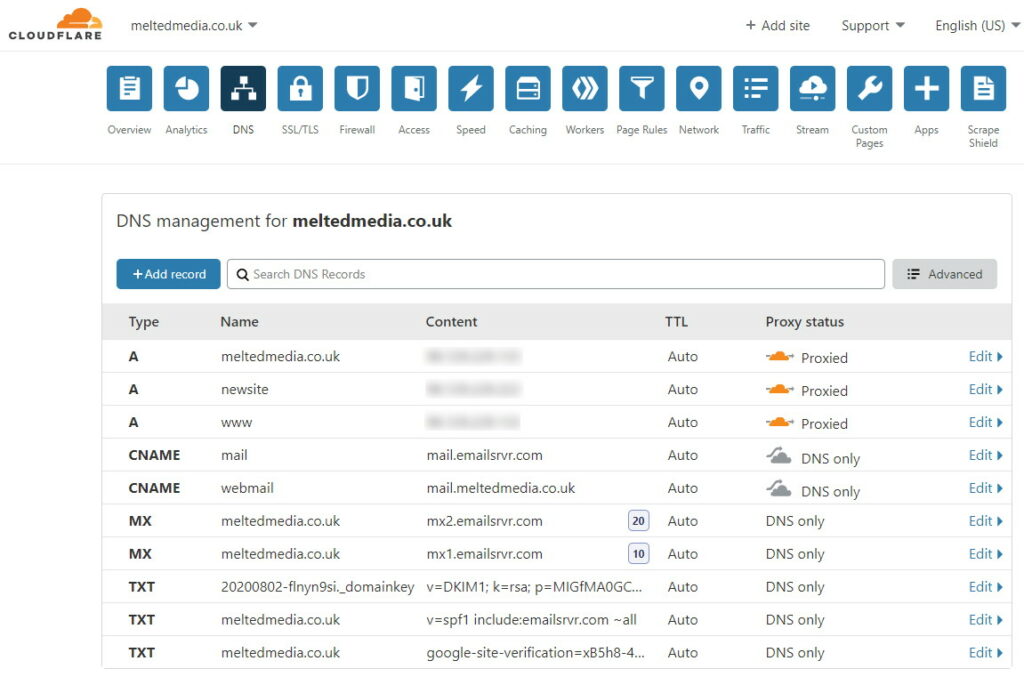Select the mx2.emailsrvr.com content cell
Viewport: 1024px width, 677px height.
tap(485, 521)
